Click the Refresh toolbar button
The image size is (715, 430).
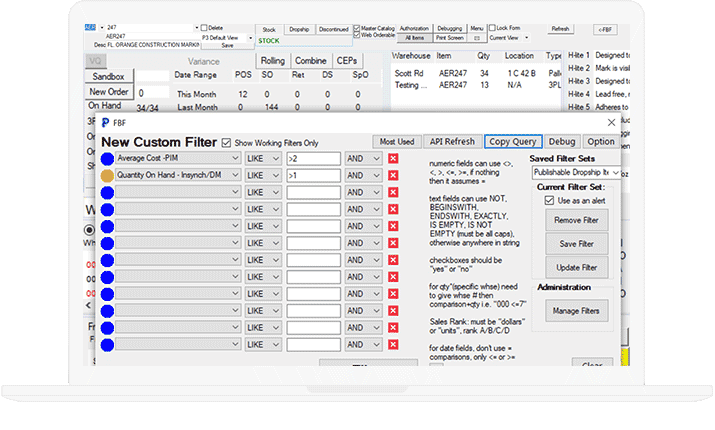click(560, 29)
